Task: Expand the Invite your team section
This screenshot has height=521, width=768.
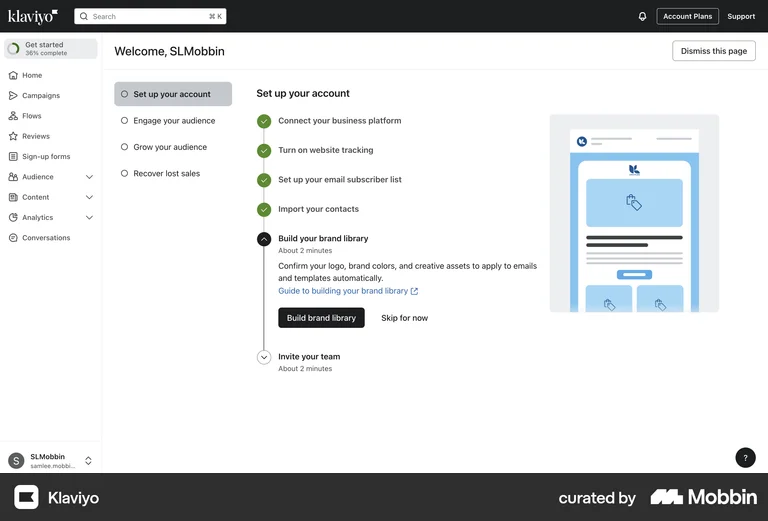Action: (264, 357)
